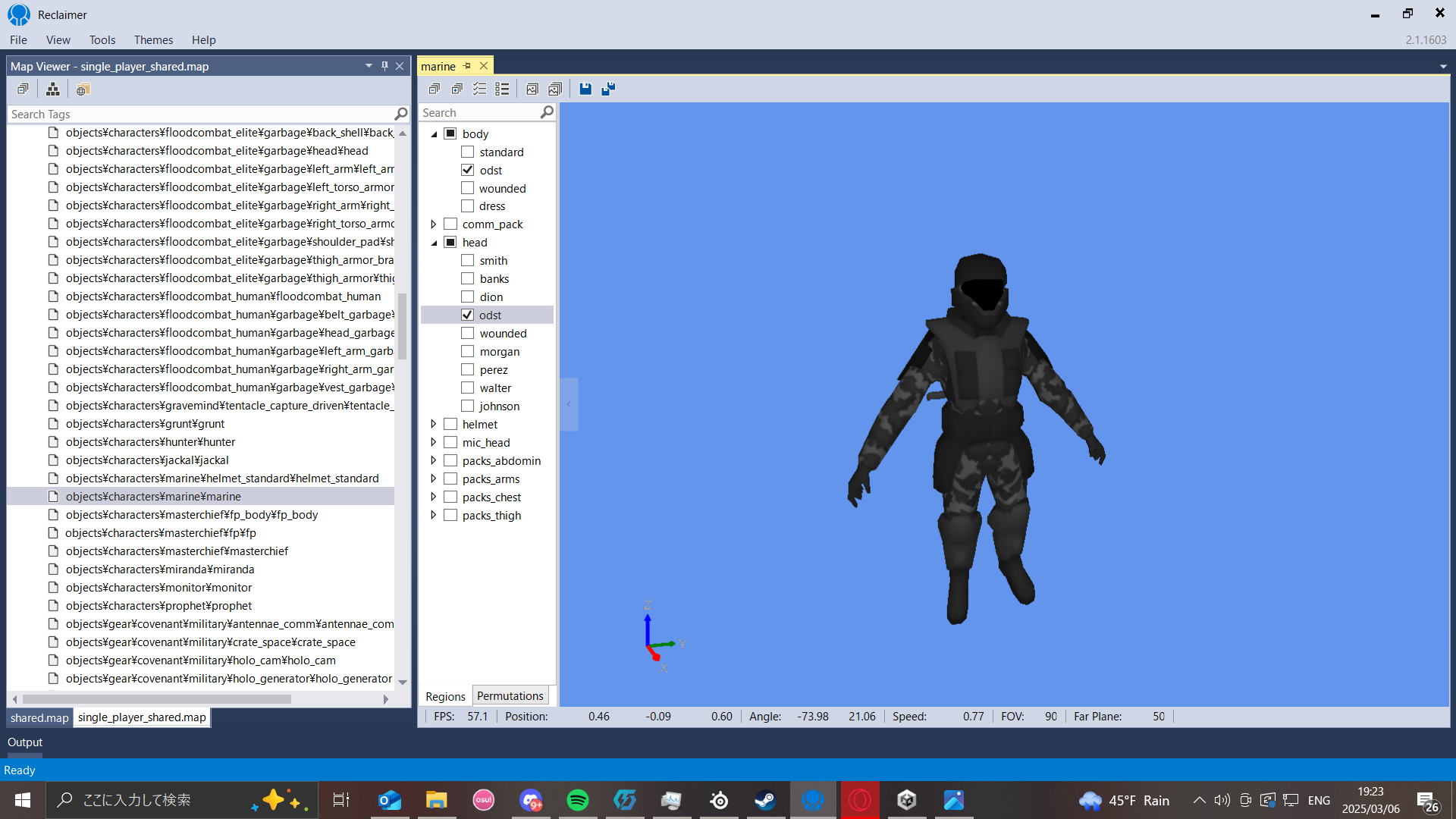
Task: Open Map Viewer window position dropdown
Action: [369, 66]
